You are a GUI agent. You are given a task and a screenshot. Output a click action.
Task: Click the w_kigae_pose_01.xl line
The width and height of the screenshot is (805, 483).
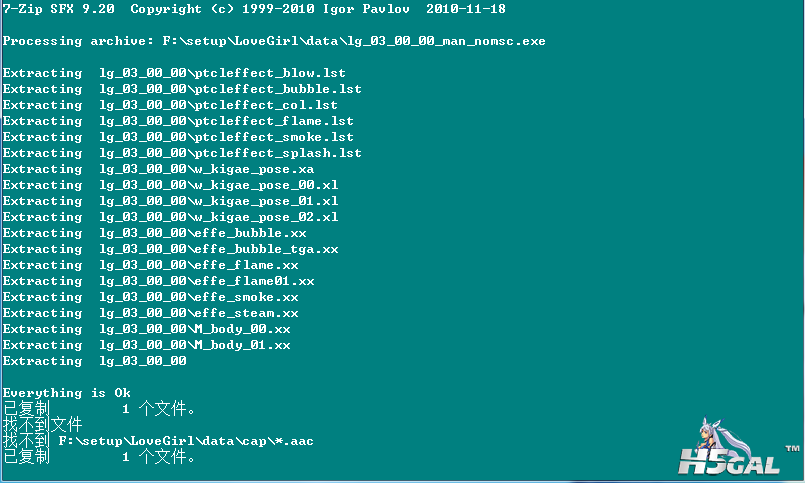pos(170,201)
